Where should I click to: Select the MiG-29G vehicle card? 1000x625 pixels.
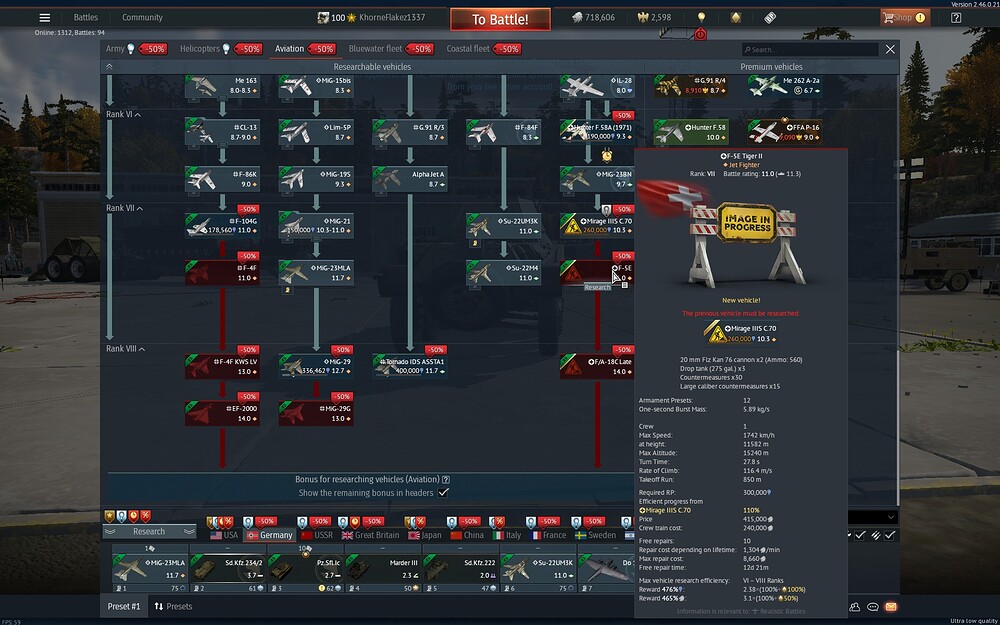pos(316,413)
